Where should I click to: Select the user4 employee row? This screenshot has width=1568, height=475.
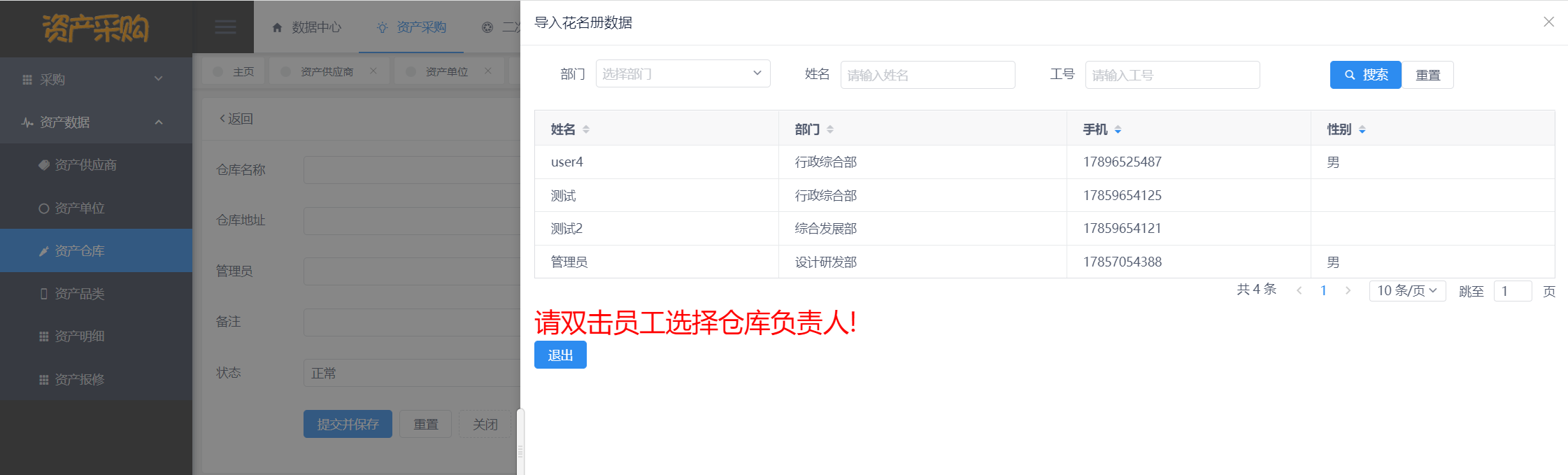[x=1044, y=162]
